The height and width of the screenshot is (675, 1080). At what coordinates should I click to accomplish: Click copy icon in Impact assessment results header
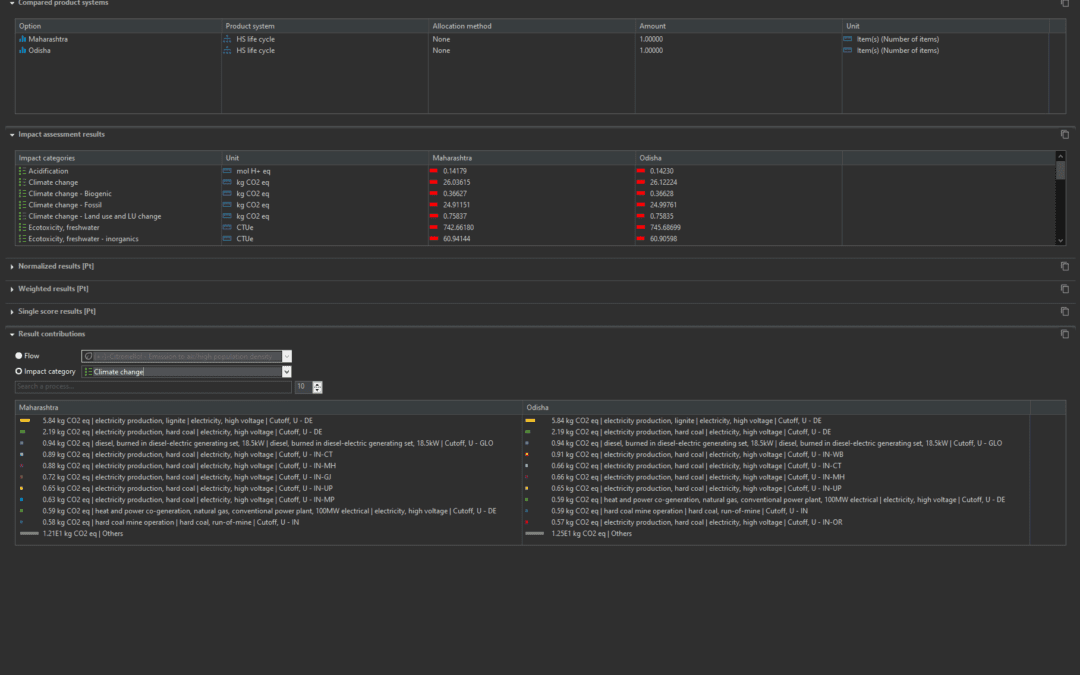pos(1065,134)
